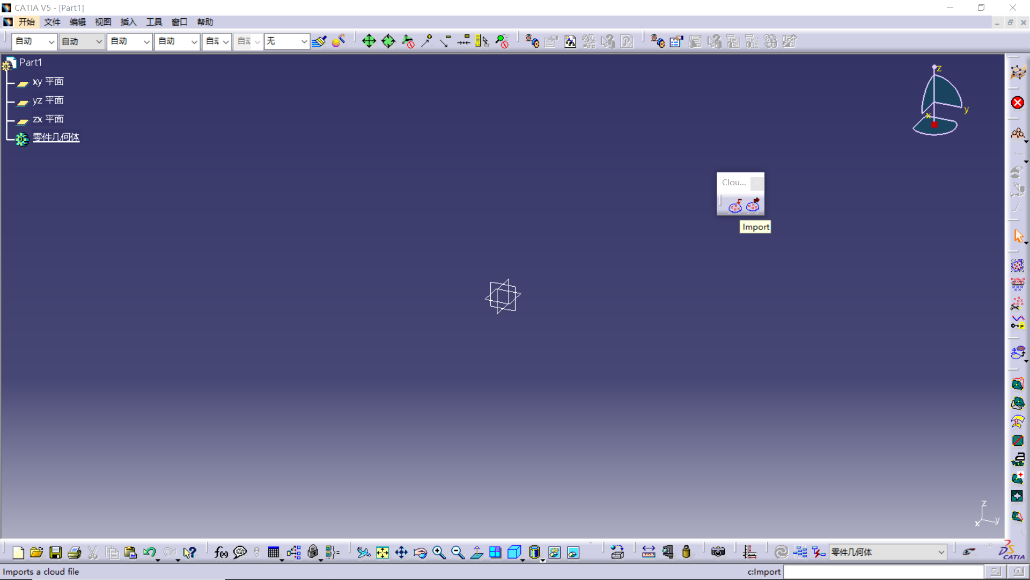Select the Measure Between ruler icon
Viewport: 1030px width, 580px height.
648,552
